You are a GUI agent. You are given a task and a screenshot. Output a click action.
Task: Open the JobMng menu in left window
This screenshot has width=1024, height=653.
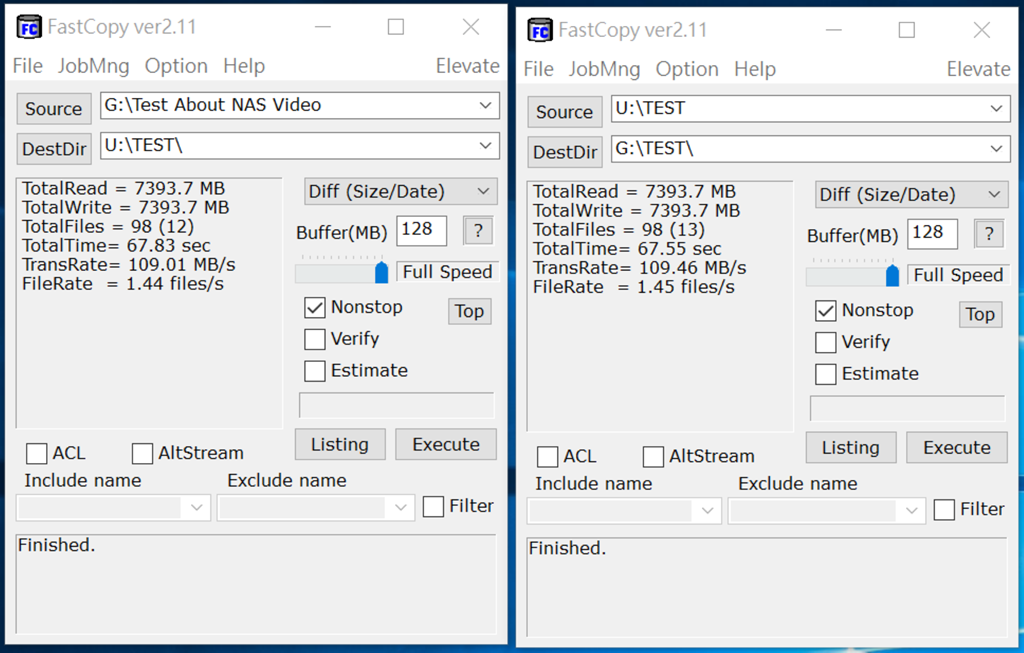pos(93,66)
